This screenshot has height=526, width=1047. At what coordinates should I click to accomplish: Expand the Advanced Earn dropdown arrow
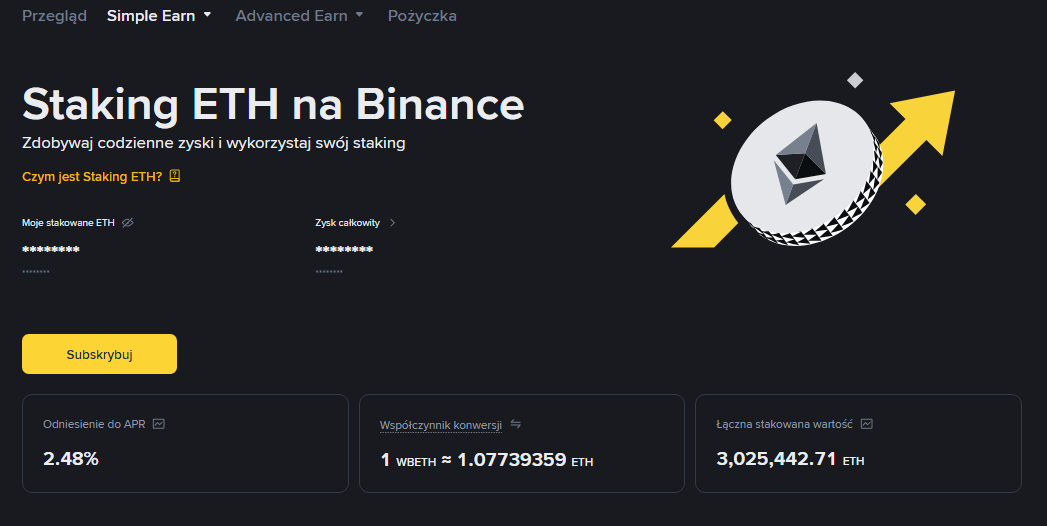click(359, 15)
